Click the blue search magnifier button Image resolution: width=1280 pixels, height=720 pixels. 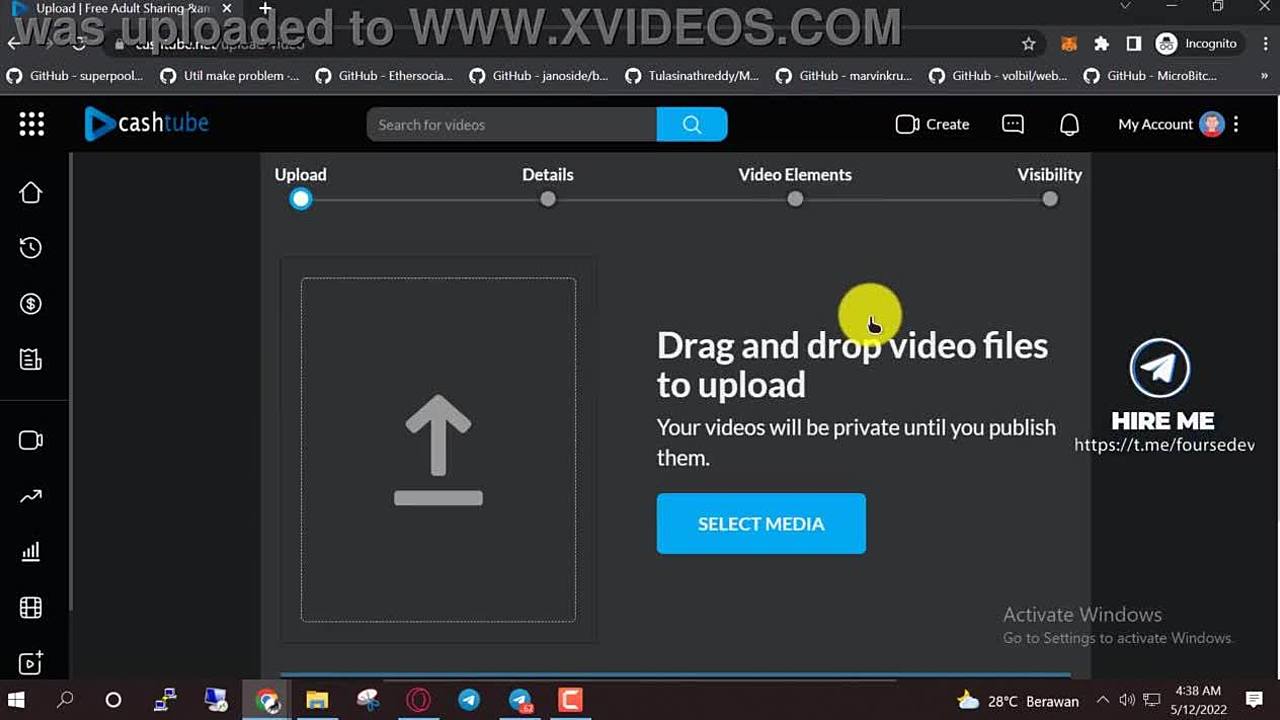click(692, 124)
